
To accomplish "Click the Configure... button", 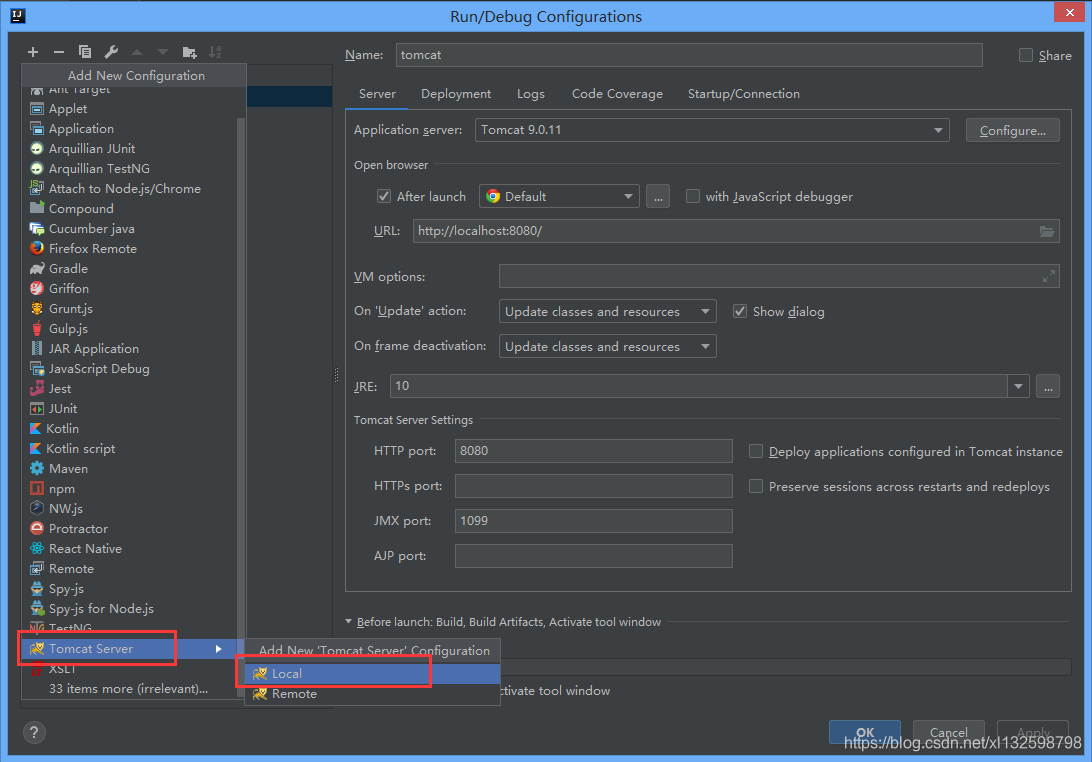I will [x=1013, y=130].
